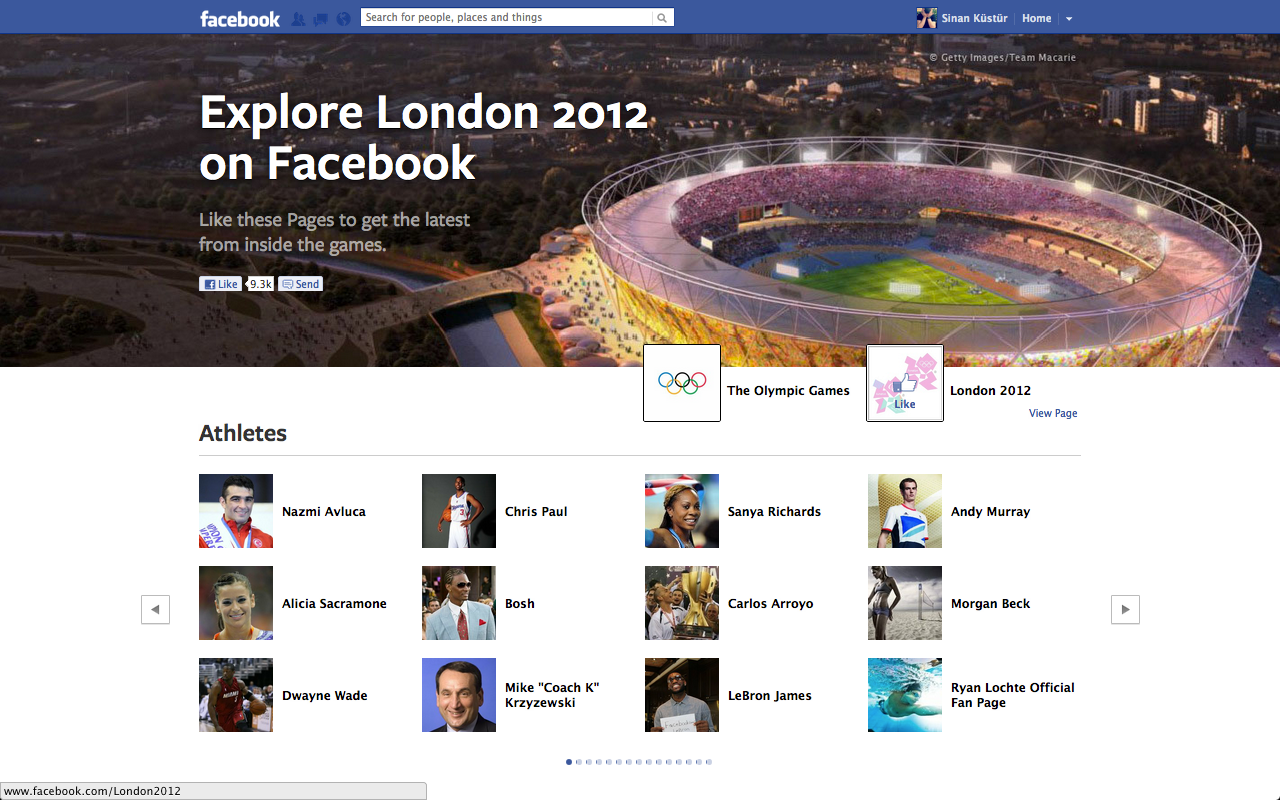Open Sinan Küstür profile name link
The height and width of the screenshot is (800, 1280).
pos(975,18)
